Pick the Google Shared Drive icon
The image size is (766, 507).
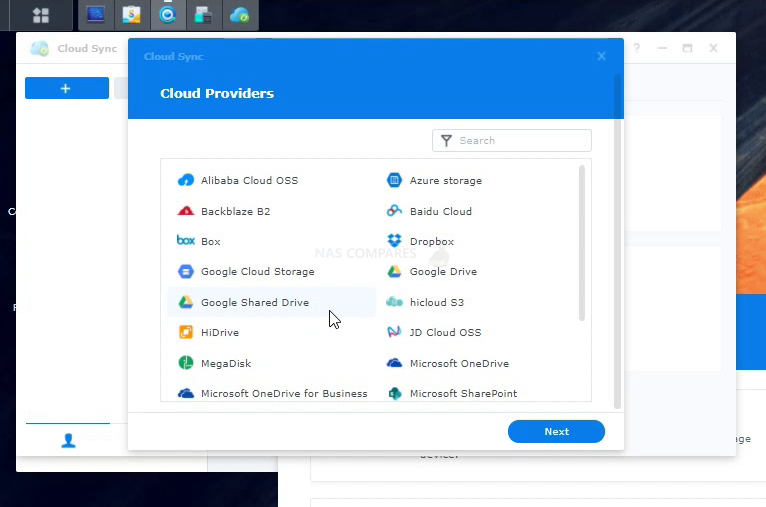pyautogui.click(x=186, y=302)
